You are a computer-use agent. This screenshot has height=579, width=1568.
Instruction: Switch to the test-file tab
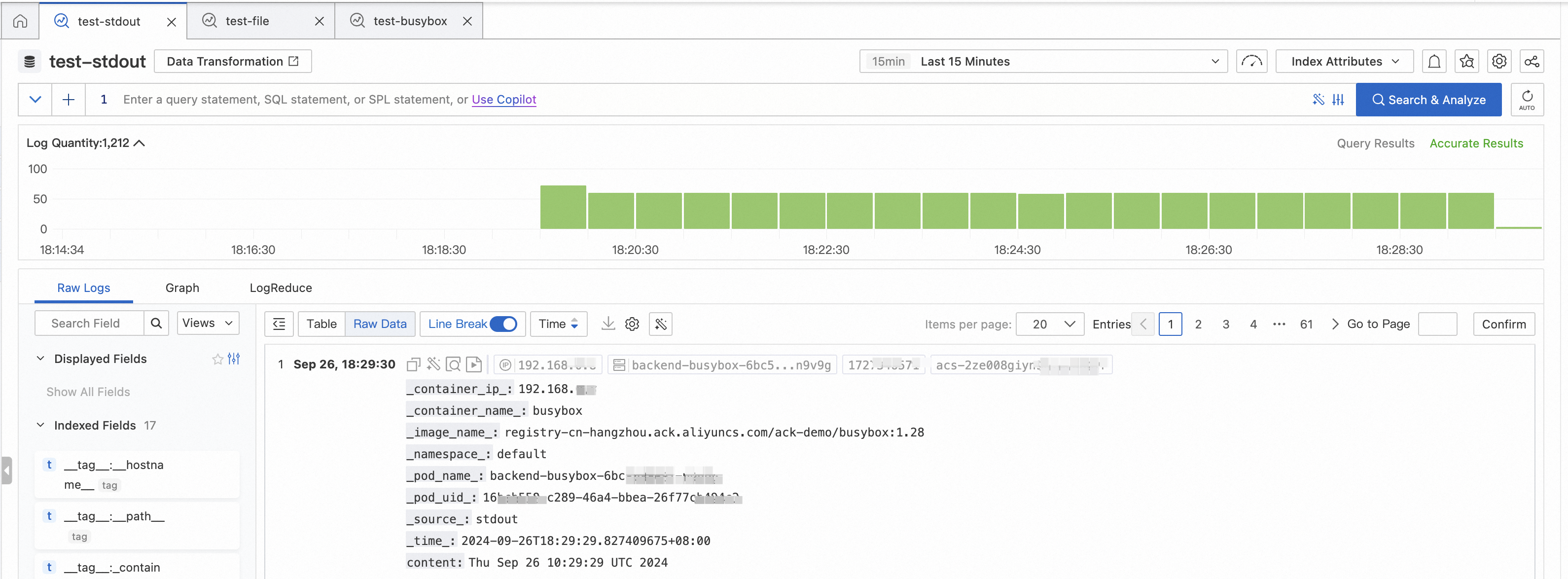(247, 21)
